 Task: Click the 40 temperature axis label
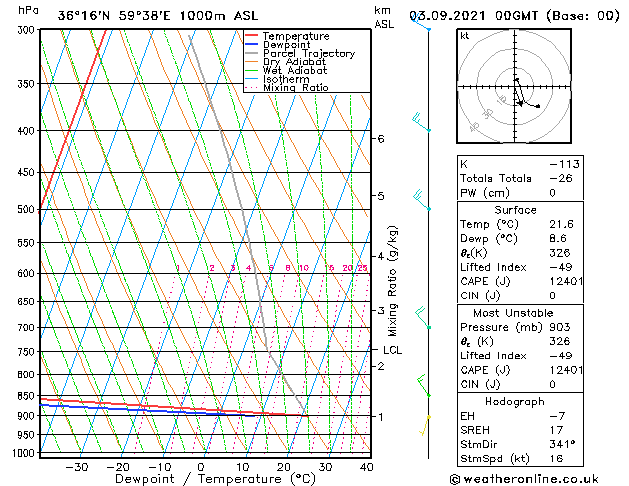366,467
